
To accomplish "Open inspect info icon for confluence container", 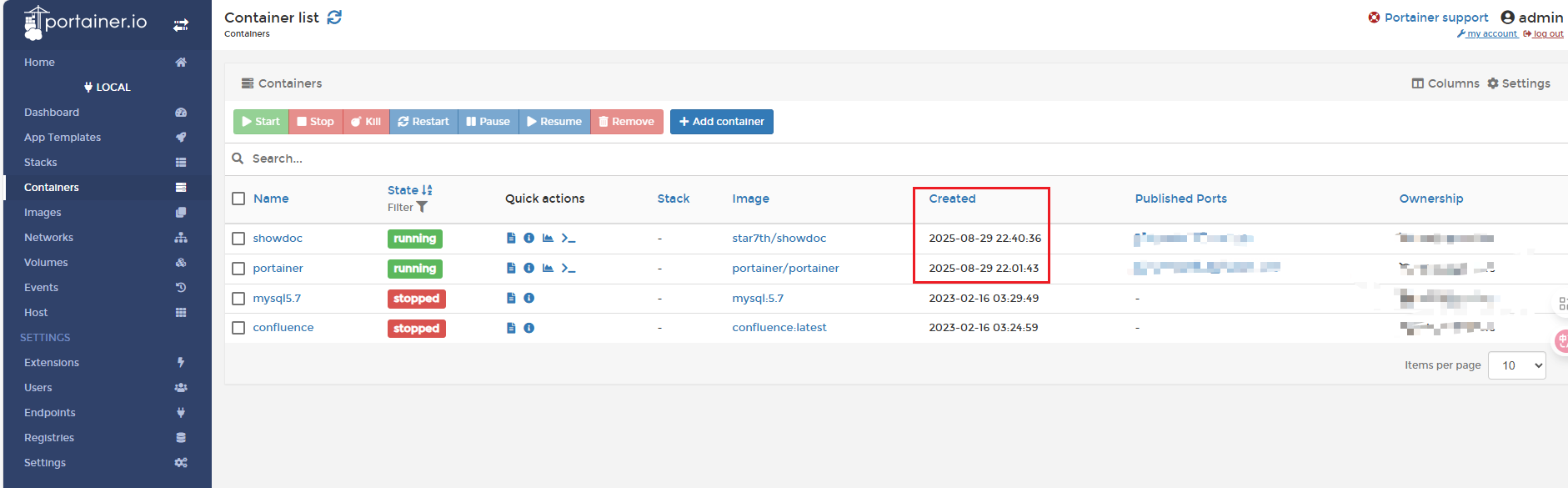I will (x=529, y=328).
